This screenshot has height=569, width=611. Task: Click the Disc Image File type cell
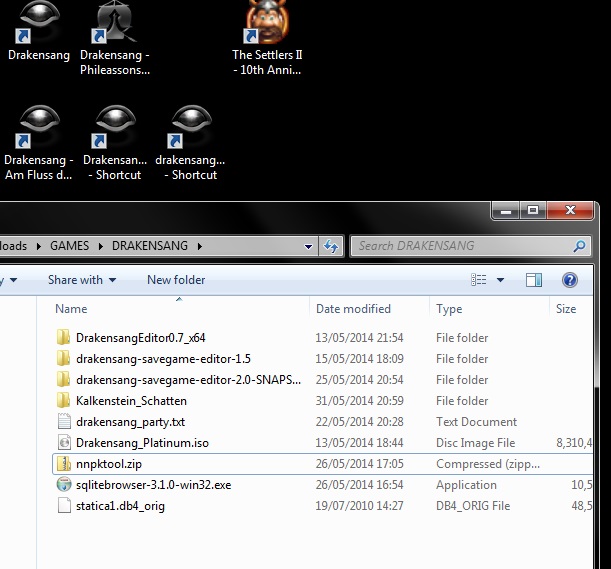475,443
